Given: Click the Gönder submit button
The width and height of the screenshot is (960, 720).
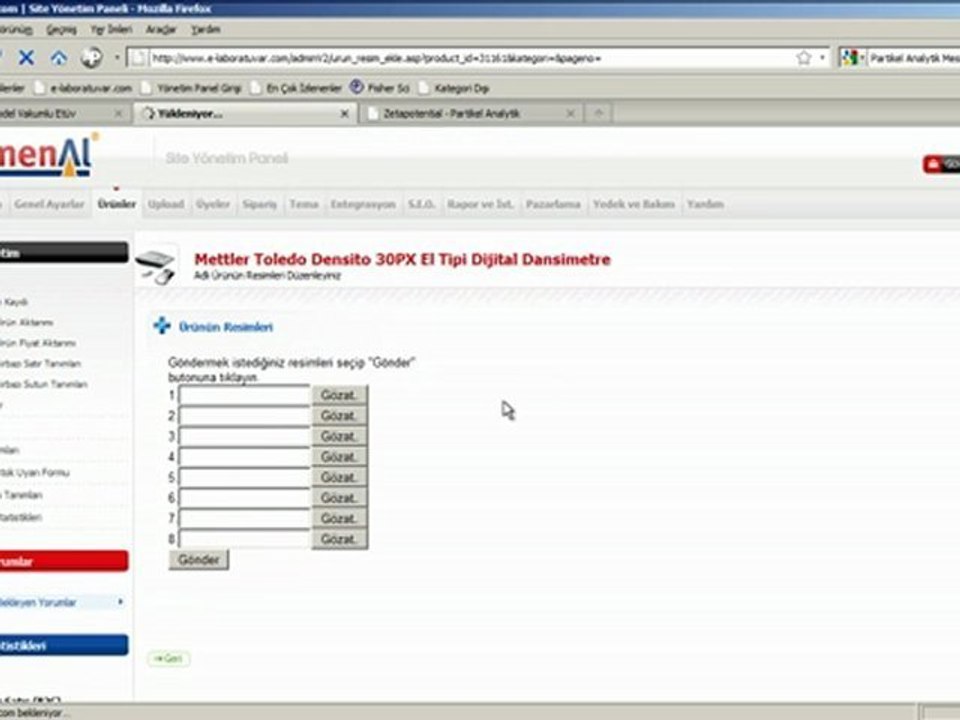Looking at the screenshot, I should pos(199,560).
